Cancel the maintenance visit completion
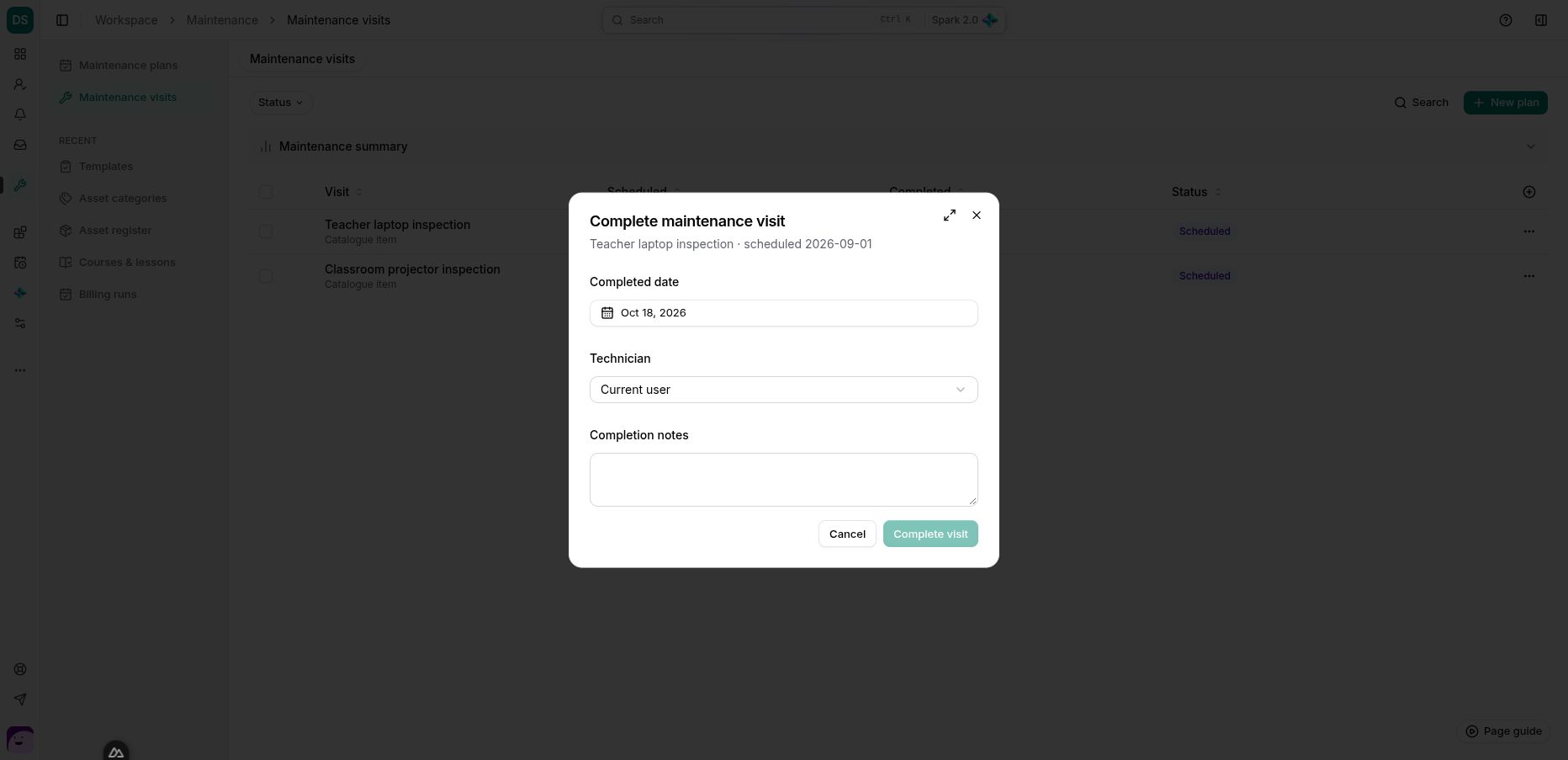Image resolution: width=1568 pixels, height=760 pixels. pyautogui.click(x=847, y=534)
